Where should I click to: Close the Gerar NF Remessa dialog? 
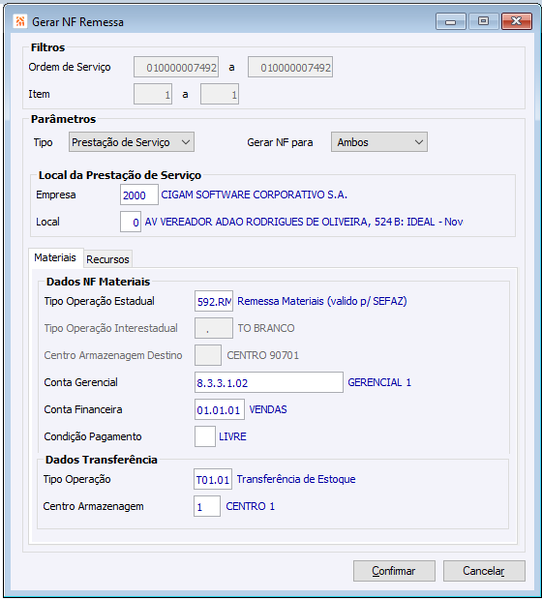[516, 21]
